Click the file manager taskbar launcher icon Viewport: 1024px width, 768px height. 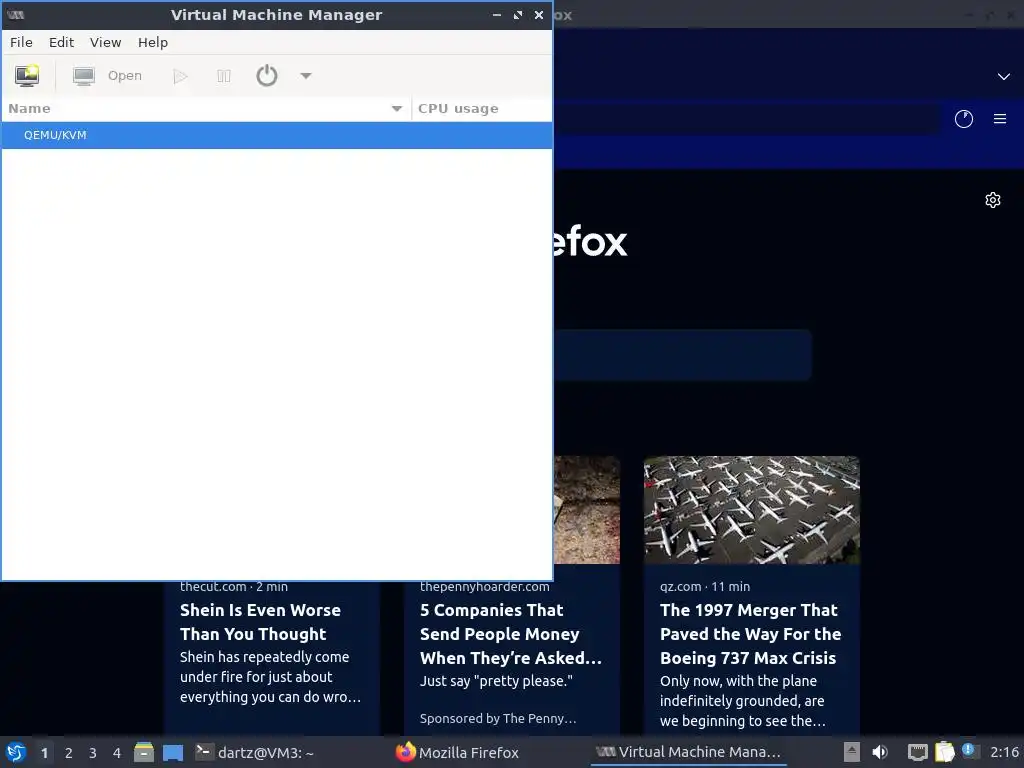point(144,752)
